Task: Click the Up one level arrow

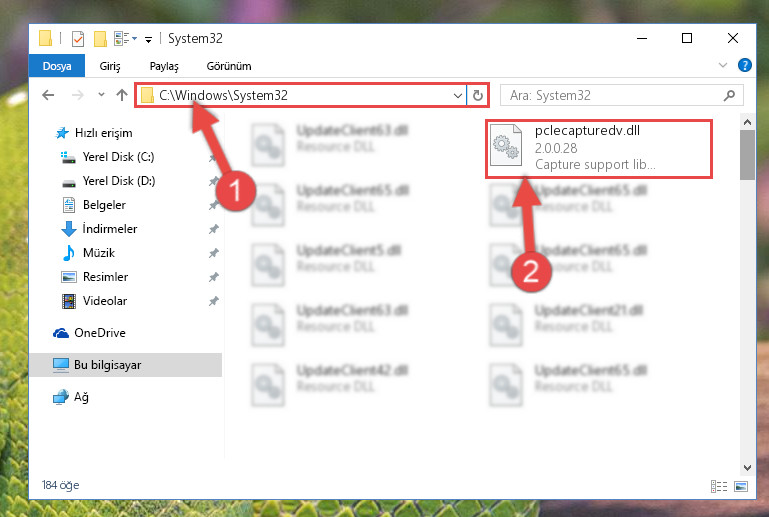Action: (122, 95)
